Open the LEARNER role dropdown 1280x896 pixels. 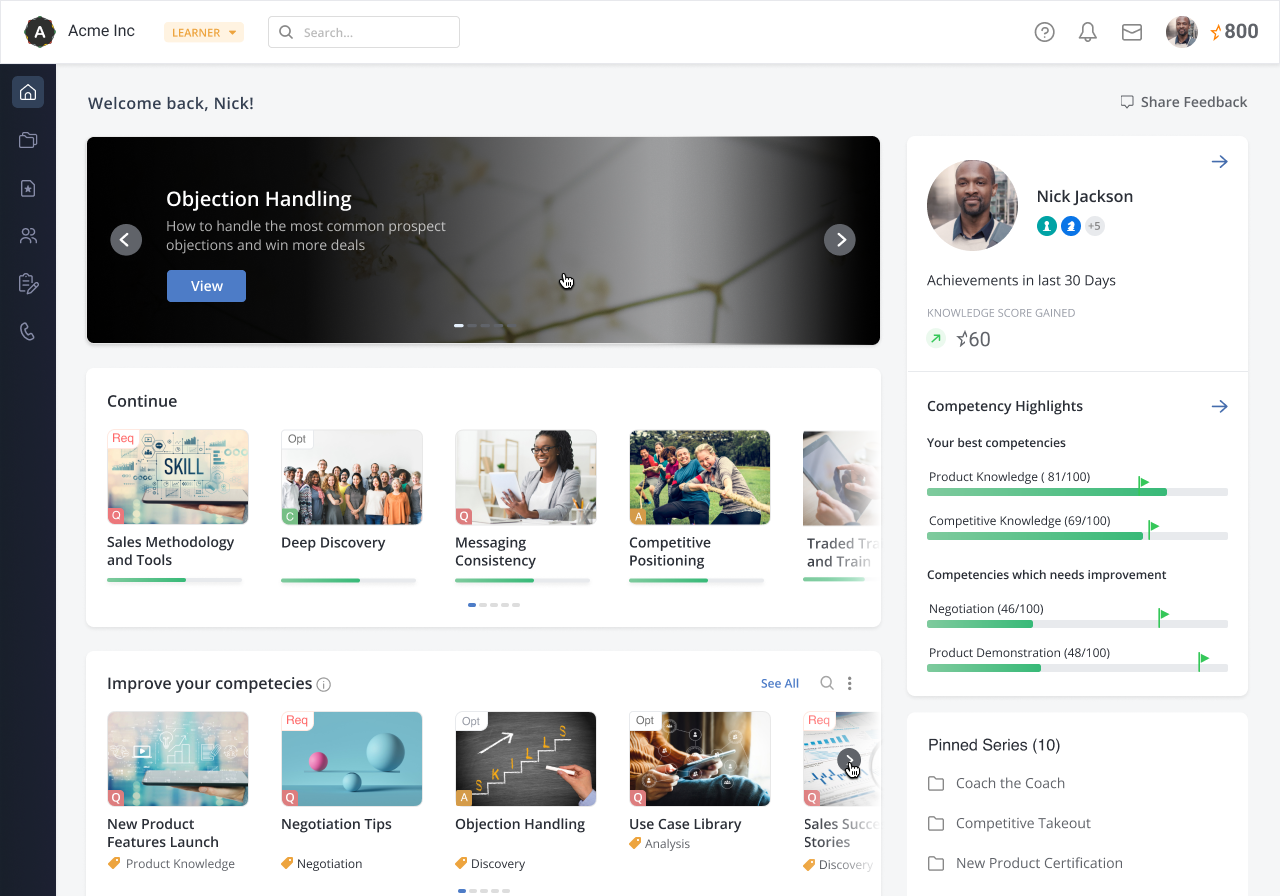[x=203, y=31]
